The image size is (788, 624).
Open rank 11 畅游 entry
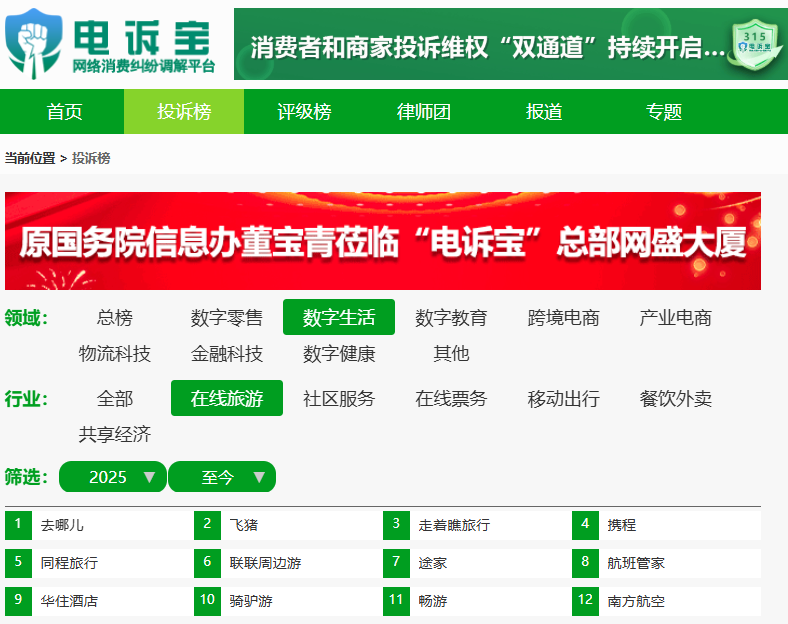pos(477,601)
